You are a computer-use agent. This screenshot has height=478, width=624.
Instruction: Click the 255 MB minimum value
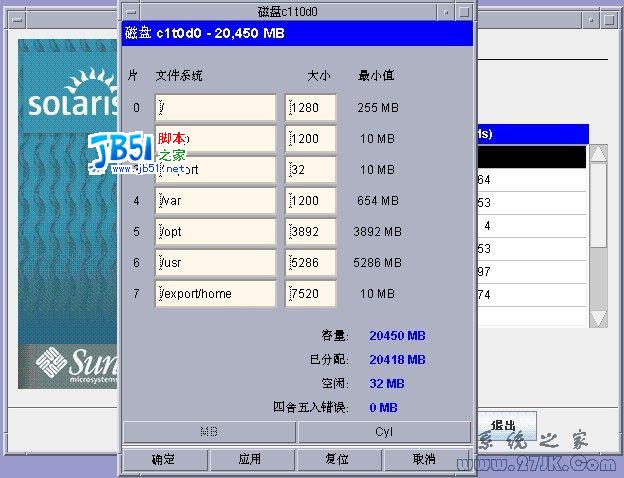(378, 107)
